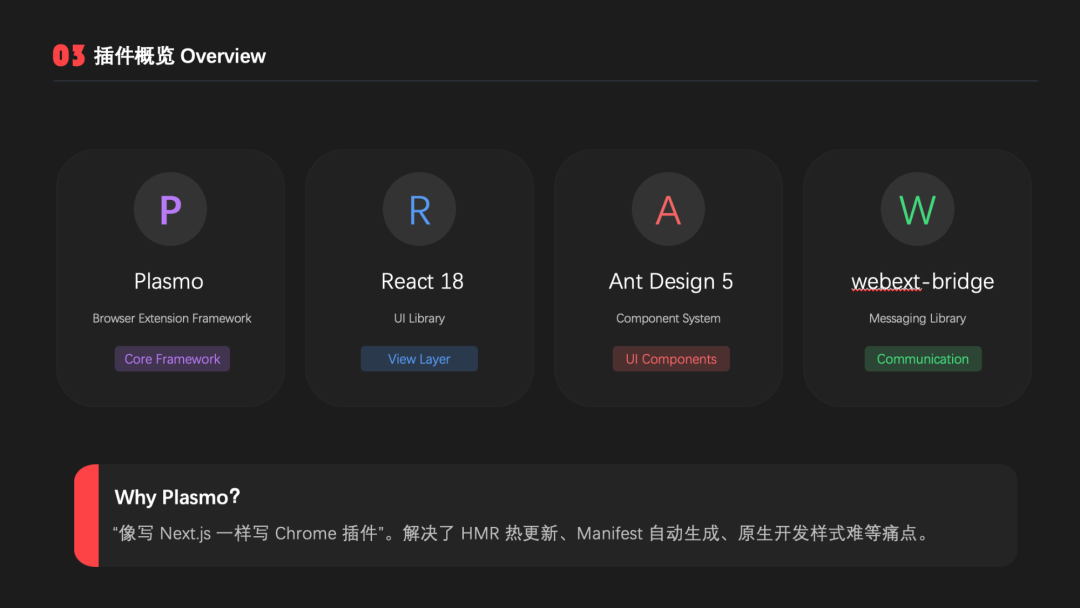This screenshot has height=608, width=1080.
Task: Click the View Layer tag
Action: pos(419,359)
